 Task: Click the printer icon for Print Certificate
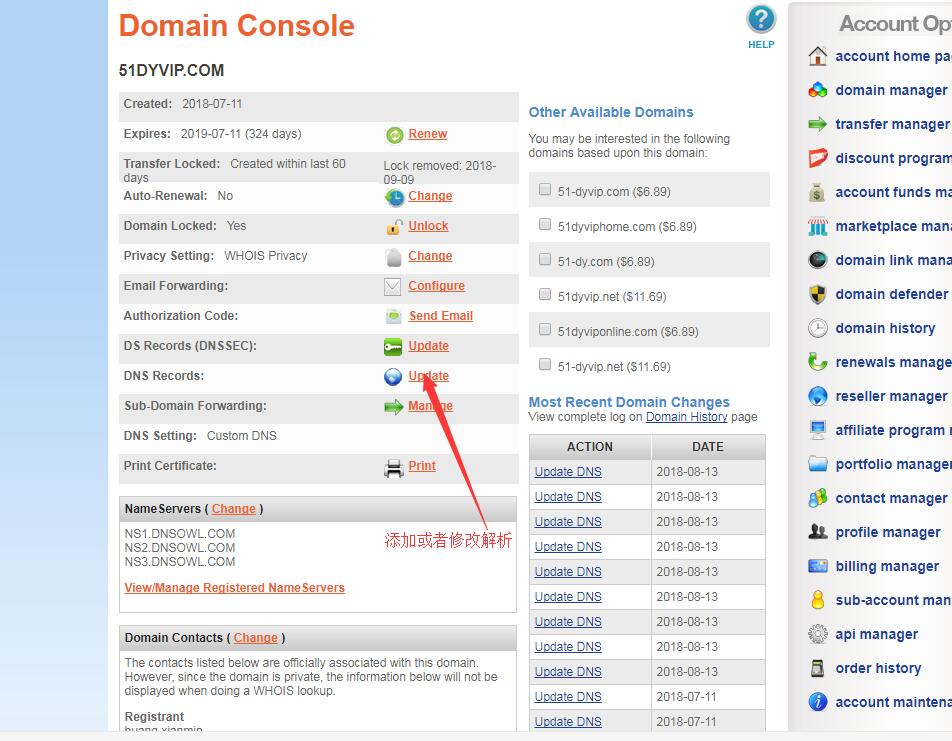click(393, 467)
